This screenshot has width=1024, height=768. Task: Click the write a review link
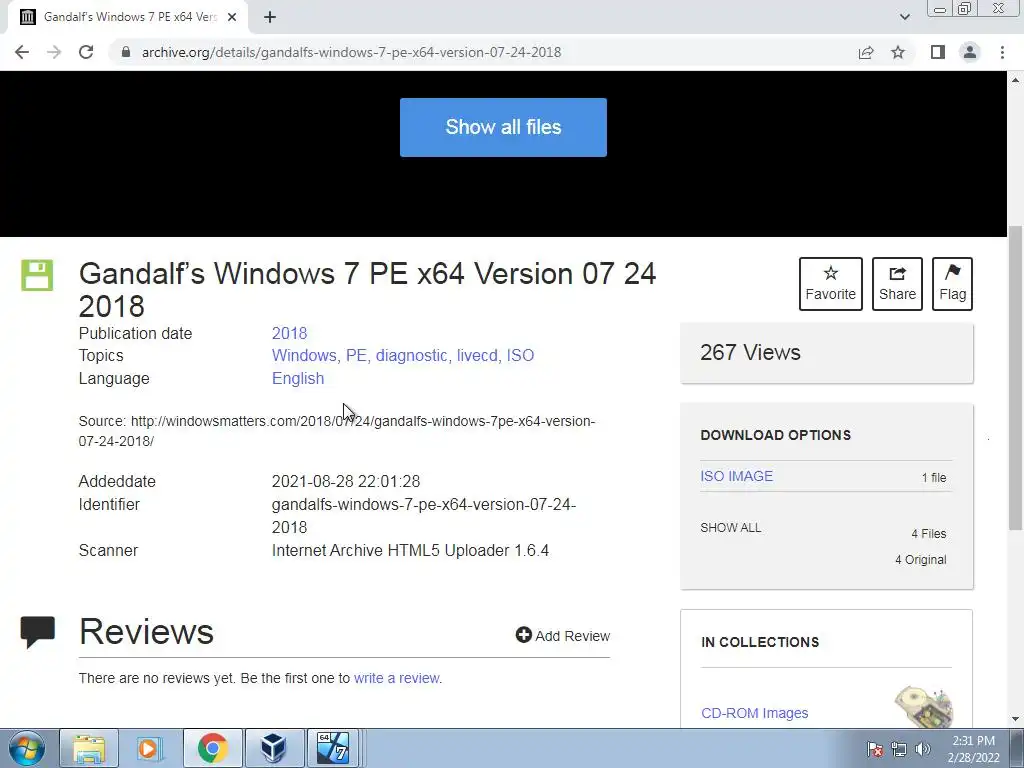click(x=396, y=678)
